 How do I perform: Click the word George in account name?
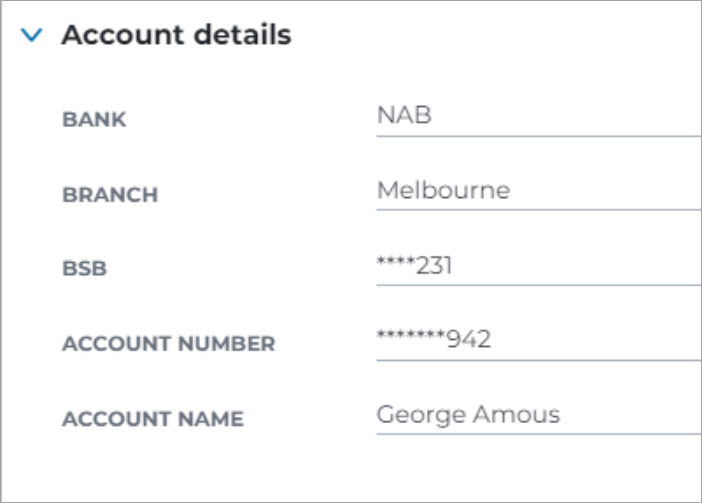(421, 415)
